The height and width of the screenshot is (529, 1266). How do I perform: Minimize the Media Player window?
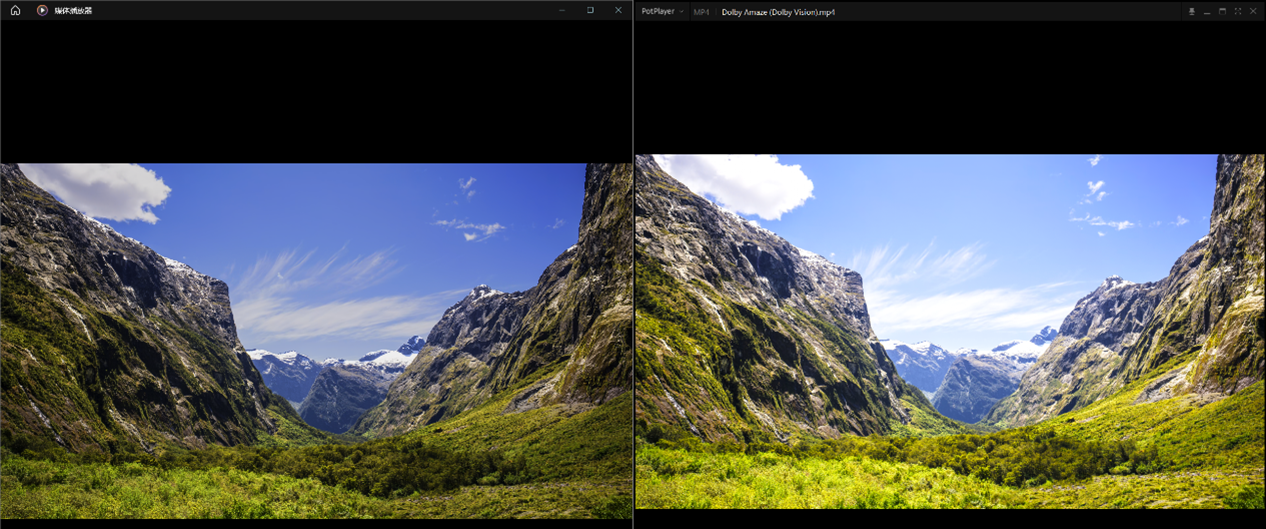pyautogui.click(x=562, y=10)
